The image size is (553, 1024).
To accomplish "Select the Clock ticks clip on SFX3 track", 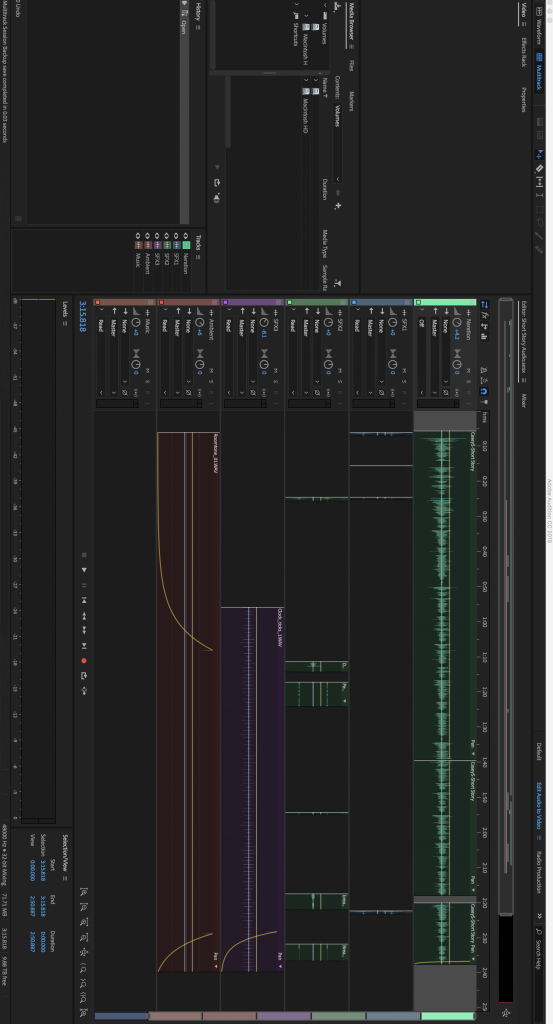I will pos(252,789).
